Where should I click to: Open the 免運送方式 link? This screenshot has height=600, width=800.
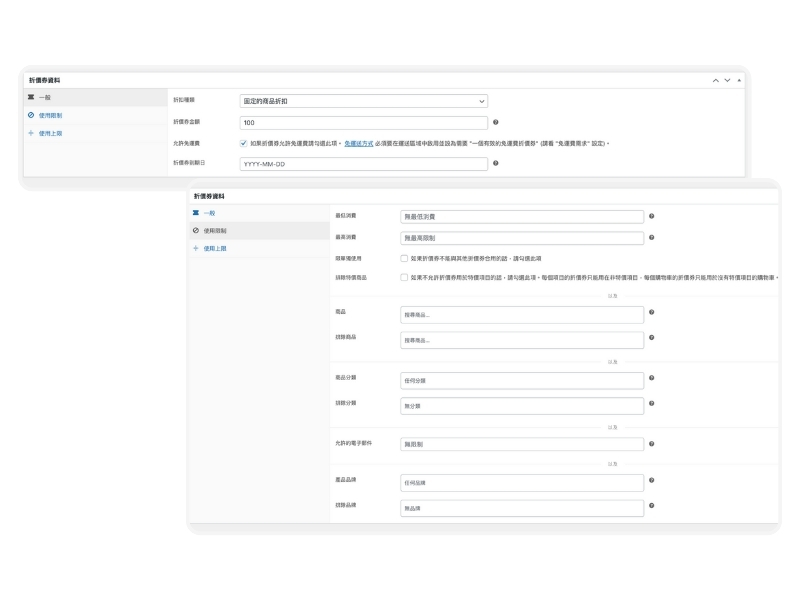[358, 143]
